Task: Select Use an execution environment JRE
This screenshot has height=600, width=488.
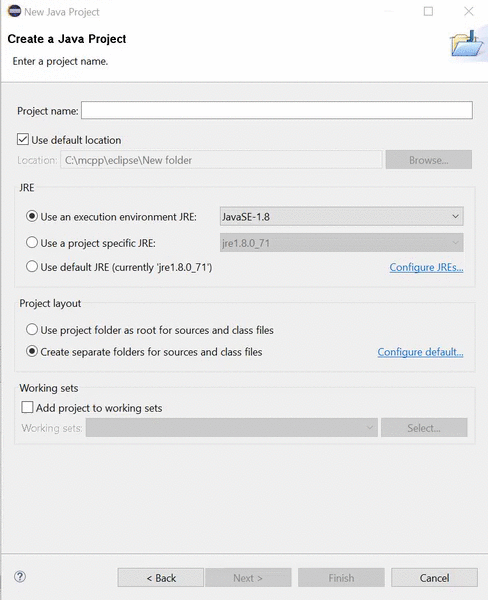Action: 32,216
